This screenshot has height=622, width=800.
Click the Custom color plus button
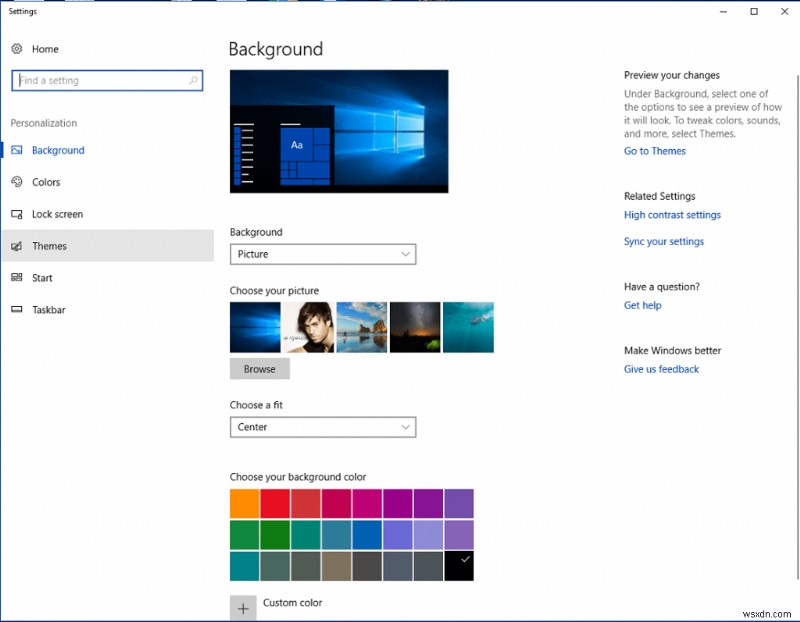point(243,607)
